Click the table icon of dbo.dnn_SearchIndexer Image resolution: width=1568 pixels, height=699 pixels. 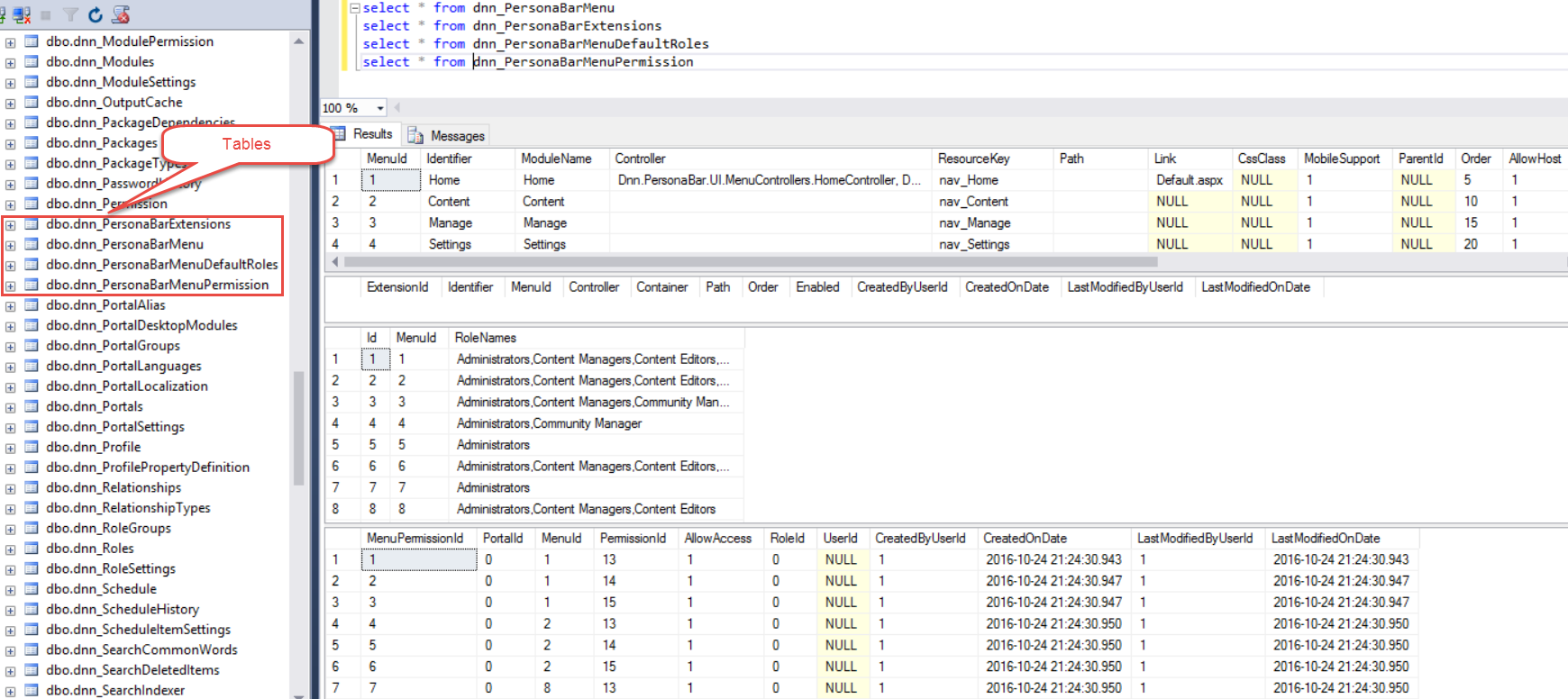point(32,690)
